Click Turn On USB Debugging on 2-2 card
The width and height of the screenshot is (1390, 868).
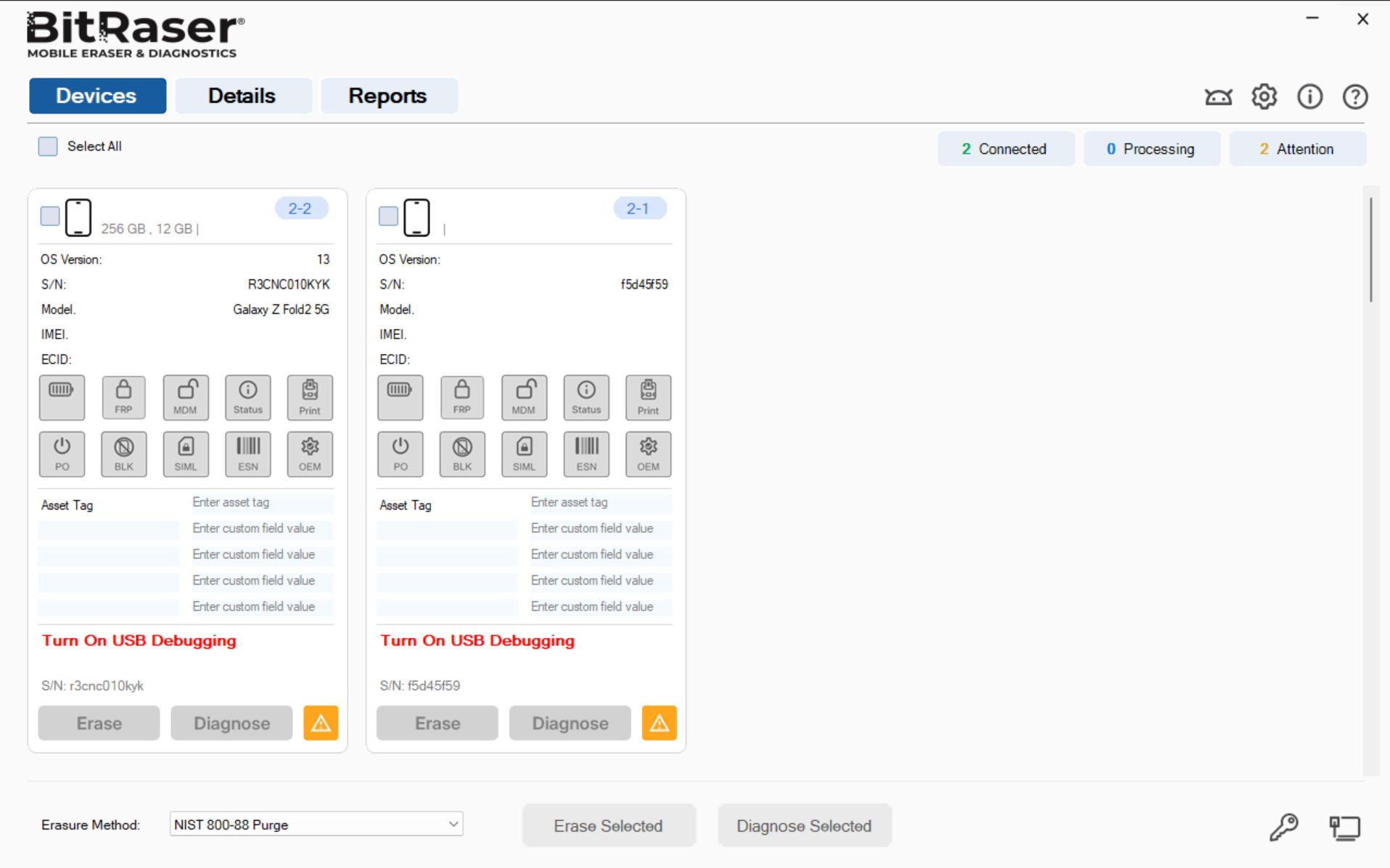tap(139, 641)
